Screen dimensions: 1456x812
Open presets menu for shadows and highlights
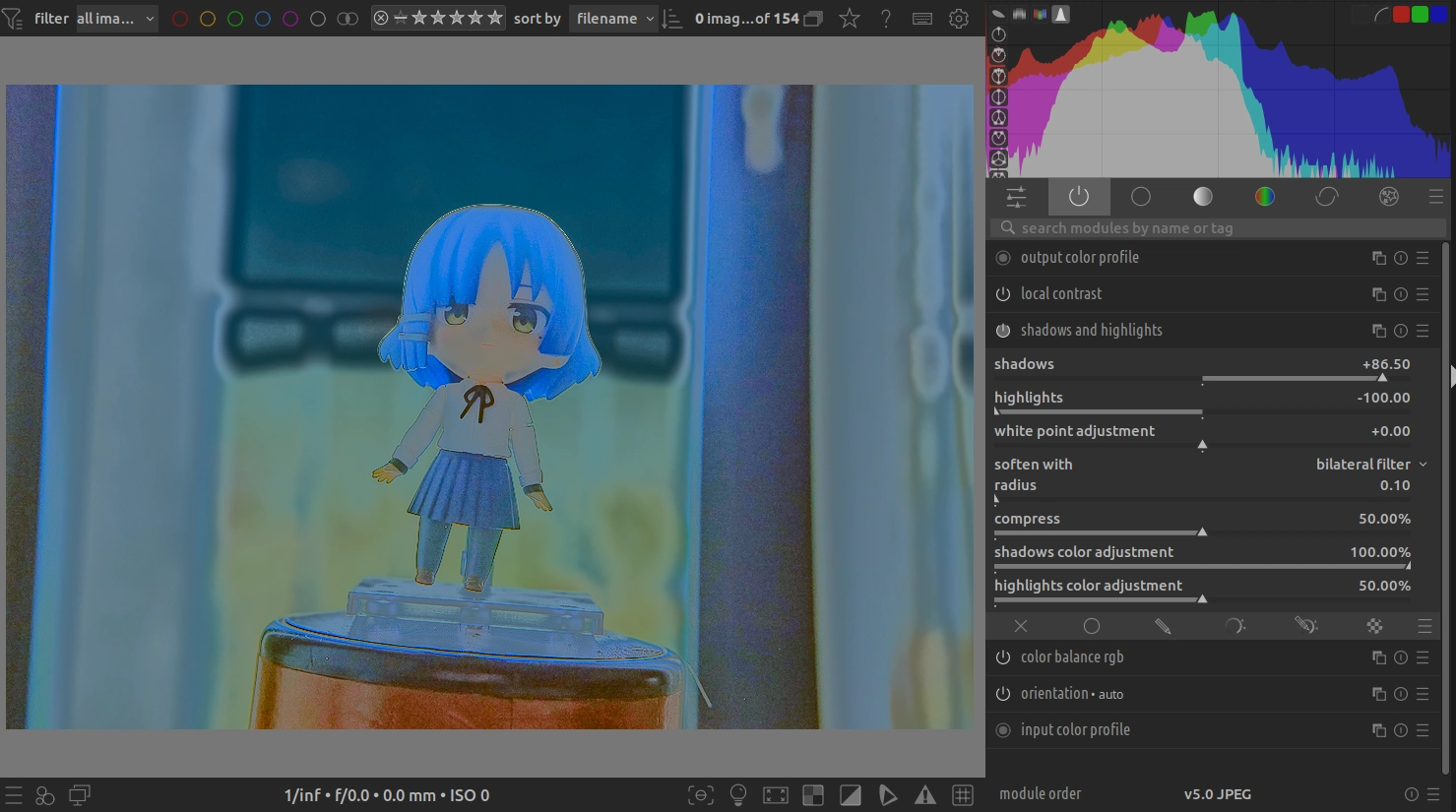point(1423,331)
